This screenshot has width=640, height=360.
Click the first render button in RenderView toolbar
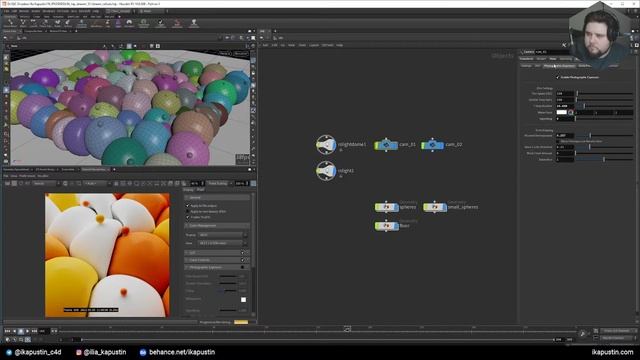point(8,184)
